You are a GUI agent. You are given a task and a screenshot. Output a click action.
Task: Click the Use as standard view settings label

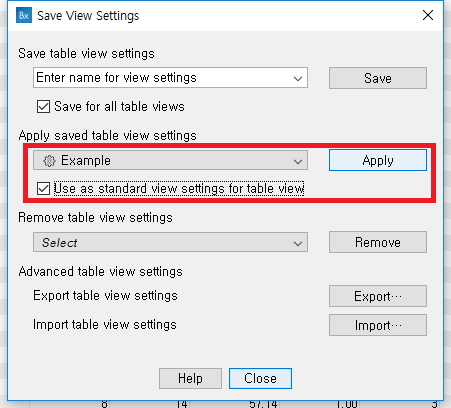tap(179, 189)
